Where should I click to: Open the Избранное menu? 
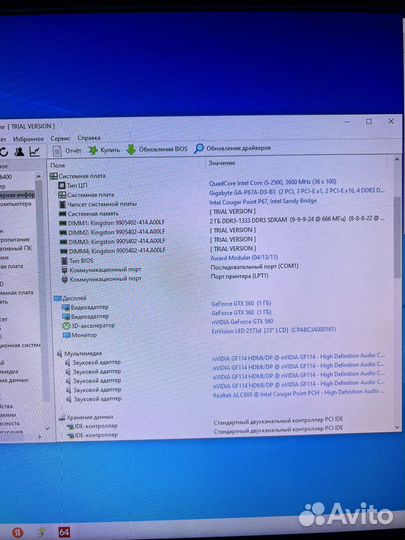(x=28, y=139)
